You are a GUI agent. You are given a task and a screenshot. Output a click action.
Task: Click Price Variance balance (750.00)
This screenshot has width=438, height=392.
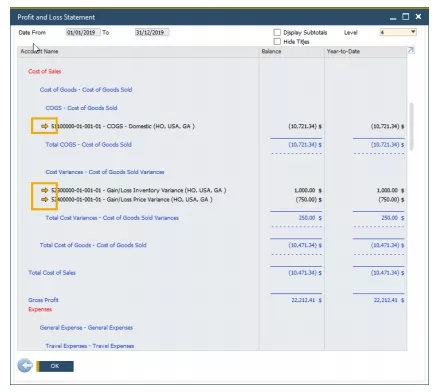308,200
